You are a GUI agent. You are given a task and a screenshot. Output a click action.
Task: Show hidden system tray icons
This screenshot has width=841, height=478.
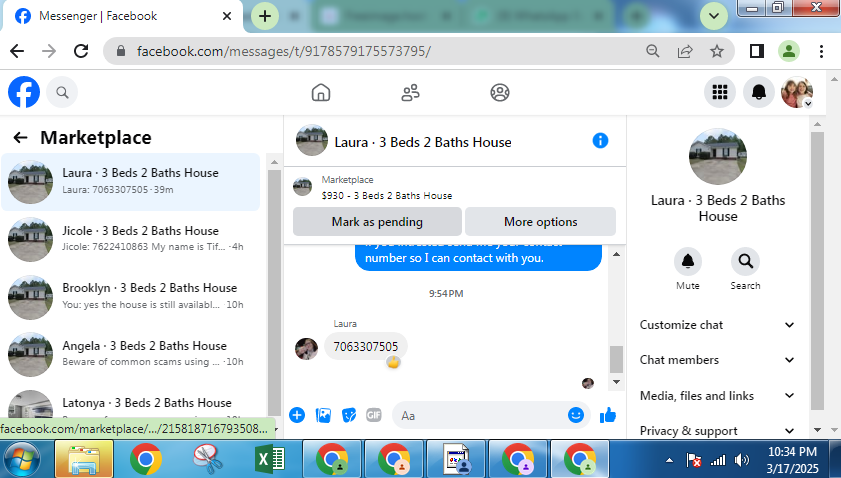tap(669, 460)
